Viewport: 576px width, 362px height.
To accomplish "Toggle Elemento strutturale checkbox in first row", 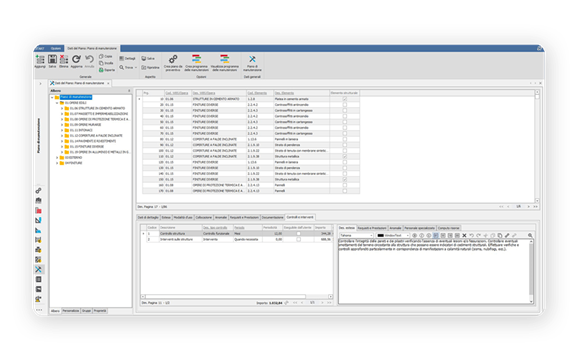I will [x=345, y=99].
